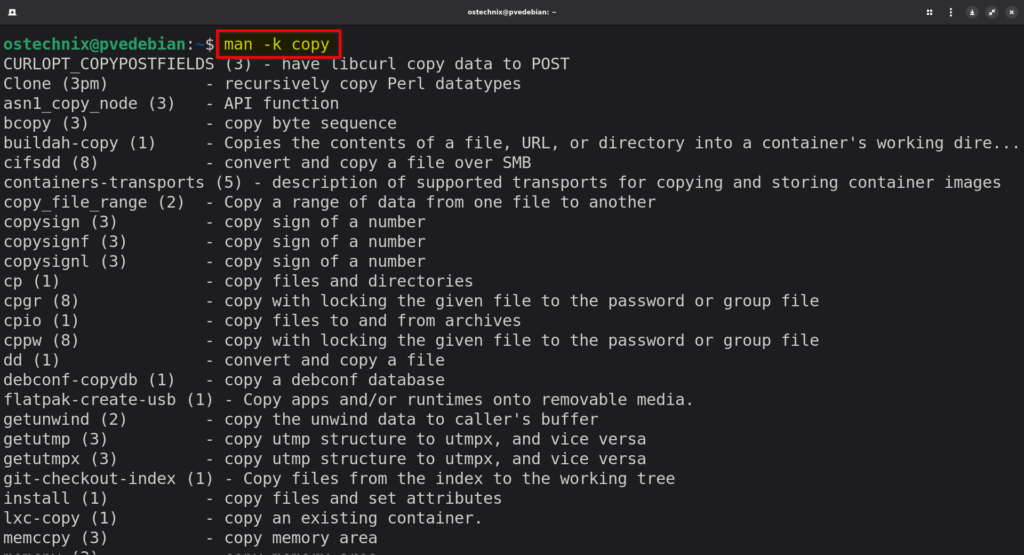This screenshot has height=555, width=1024.
Task: Click the 'containers-transports (5)' entry
Action: pos(118,182)
